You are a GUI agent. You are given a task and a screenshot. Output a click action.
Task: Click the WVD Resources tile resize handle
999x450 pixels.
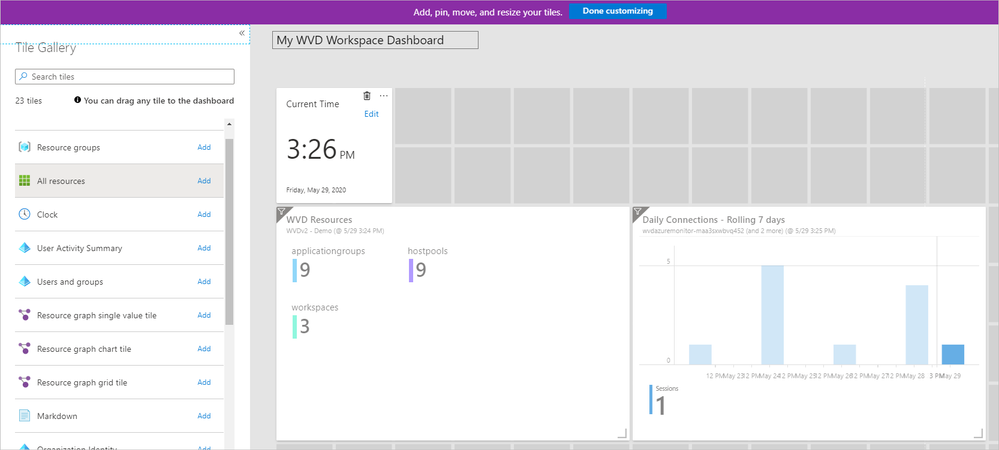[x=622, y=433]
